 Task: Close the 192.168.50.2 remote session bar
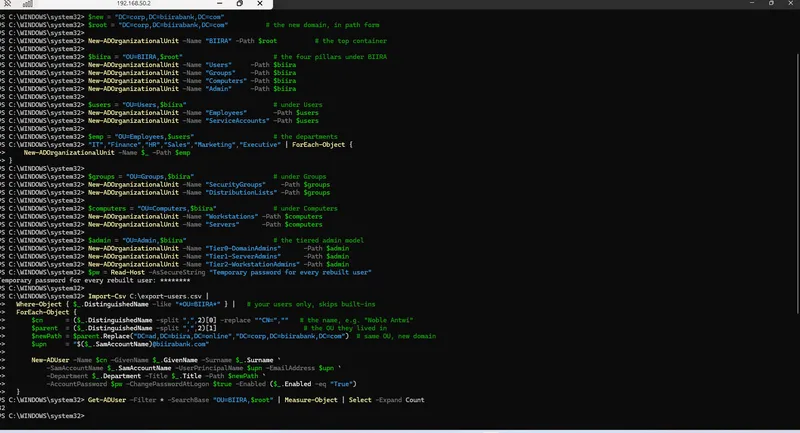pos(260,4)
